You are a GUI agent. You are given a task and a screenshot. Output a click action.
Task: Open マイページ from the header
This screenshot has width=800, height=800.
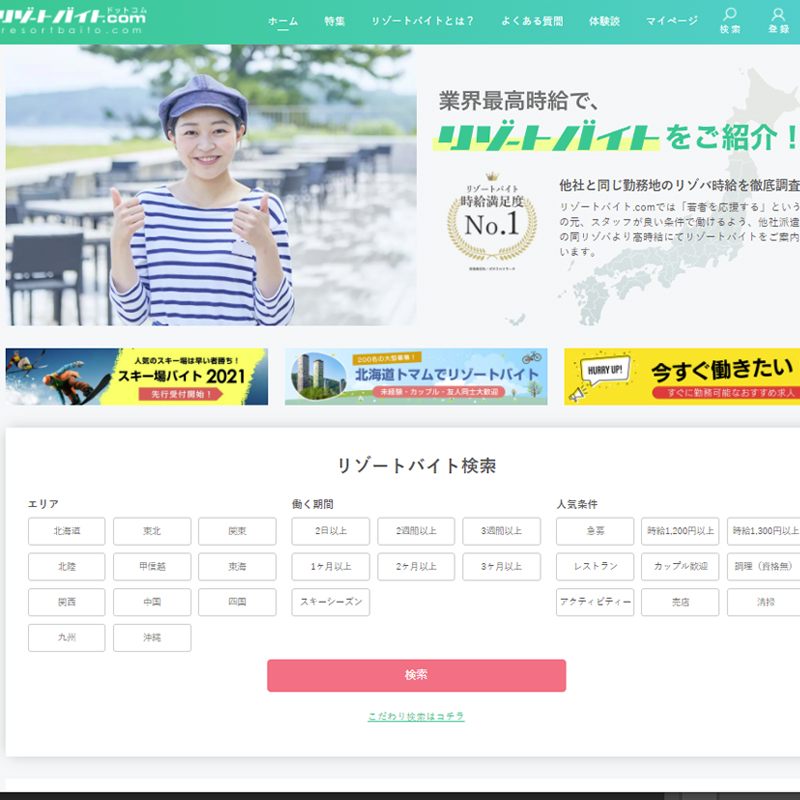[x=672, y=21]
